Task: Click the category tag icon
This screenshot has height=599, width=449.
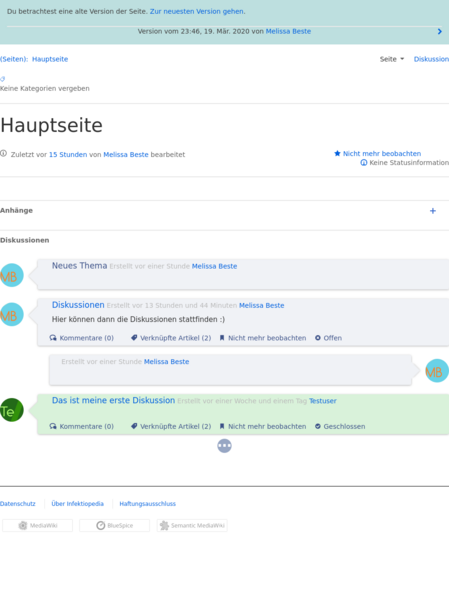Action: [x=3, y=79]
